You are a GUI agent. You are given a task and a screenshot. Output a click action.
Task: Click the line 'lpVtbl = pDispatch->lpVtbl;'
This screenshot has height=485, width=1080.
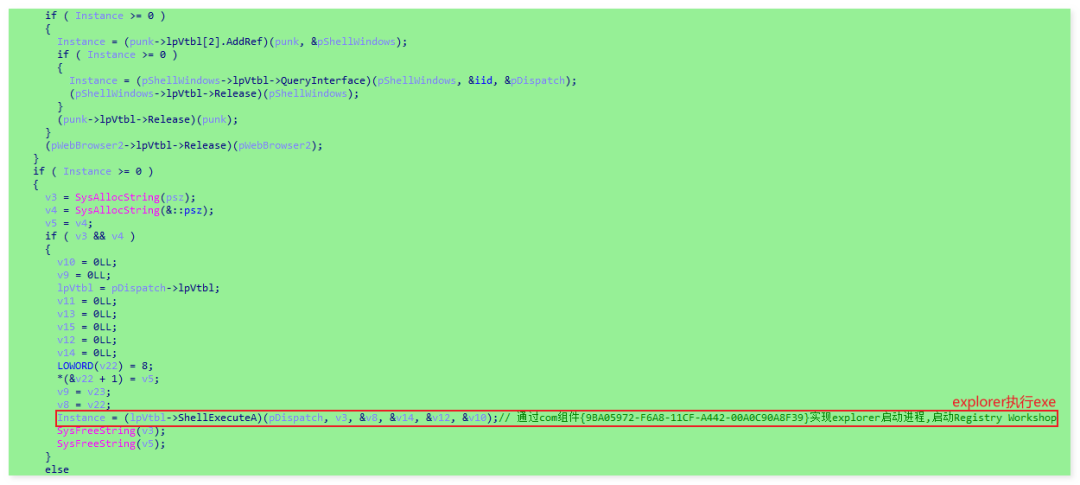pyautogui.click(x=138, y=288)
